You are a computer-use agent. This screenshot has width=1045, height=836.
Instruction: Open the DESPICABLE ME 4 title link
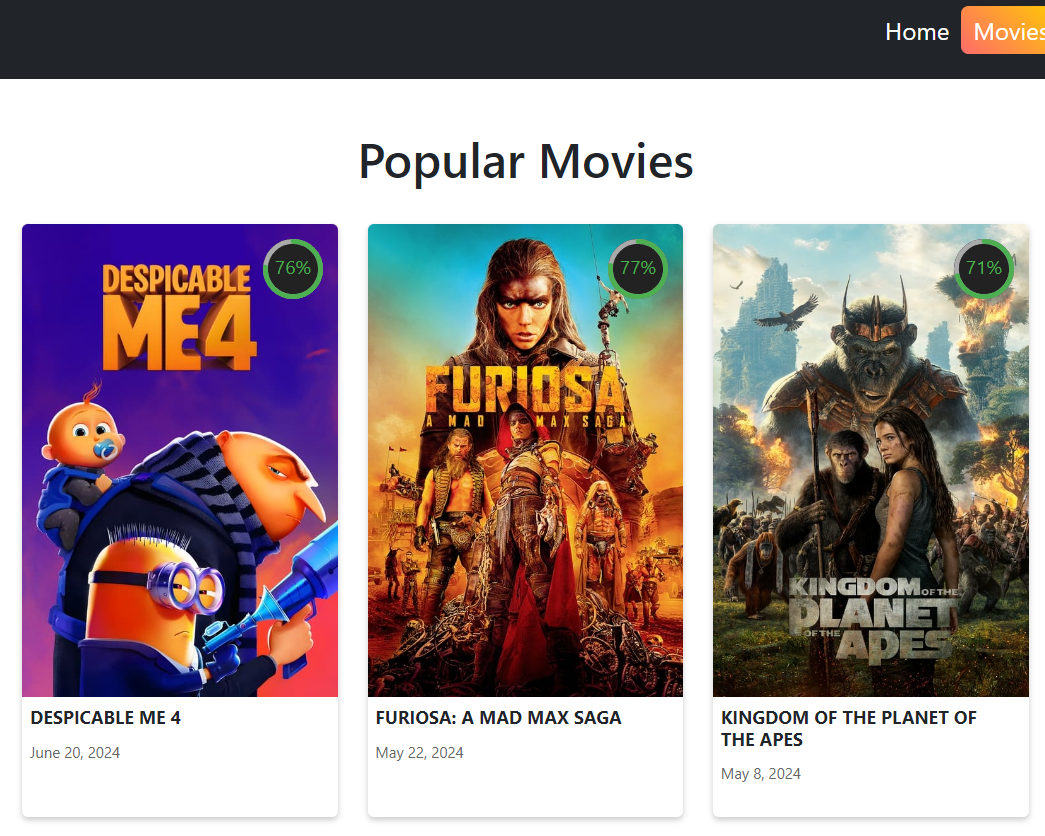(105, 717)
